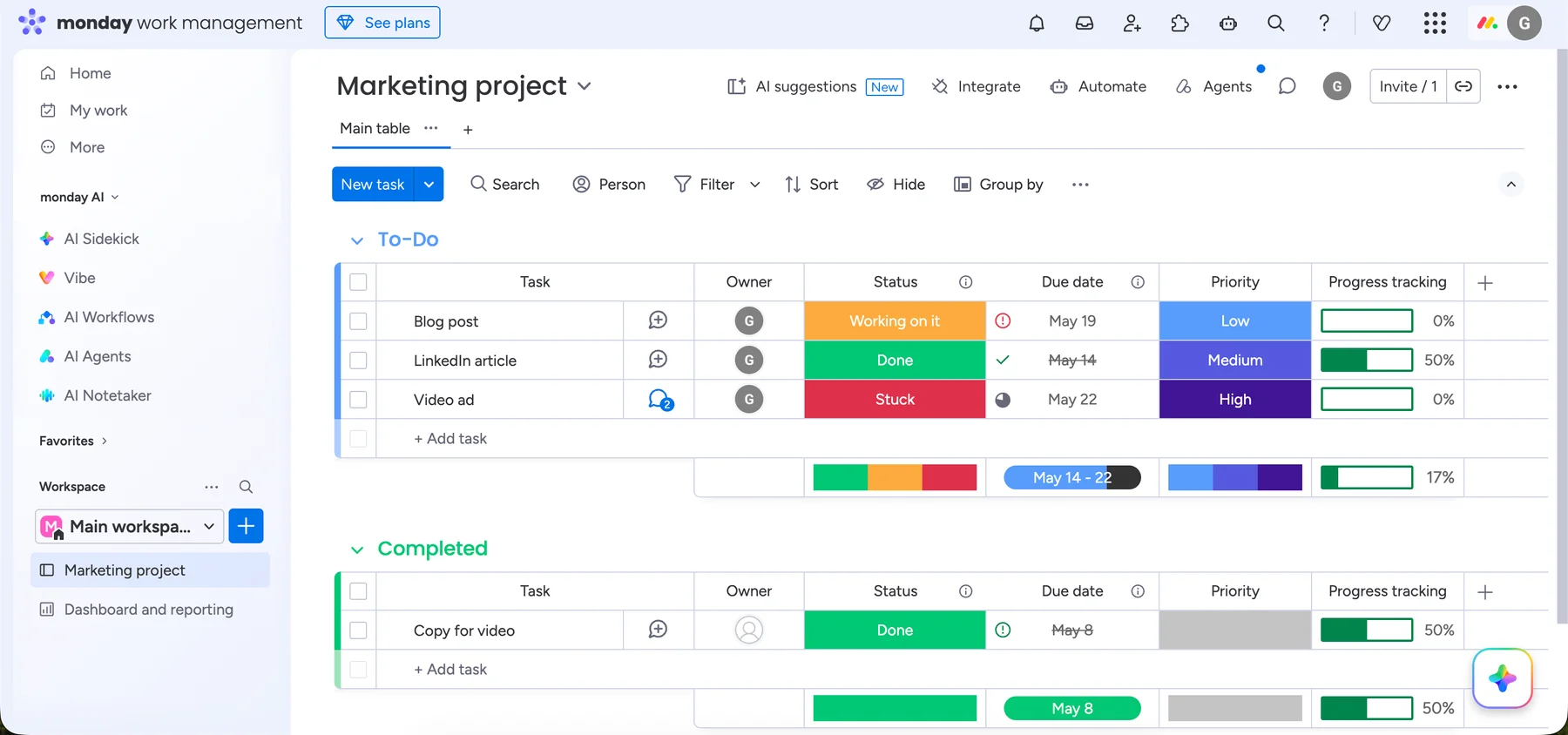Image resolution: width=1568 pixels, height=735 pixels.
Task: Add an update to LinkedIn article
Action: coord(658,360)
